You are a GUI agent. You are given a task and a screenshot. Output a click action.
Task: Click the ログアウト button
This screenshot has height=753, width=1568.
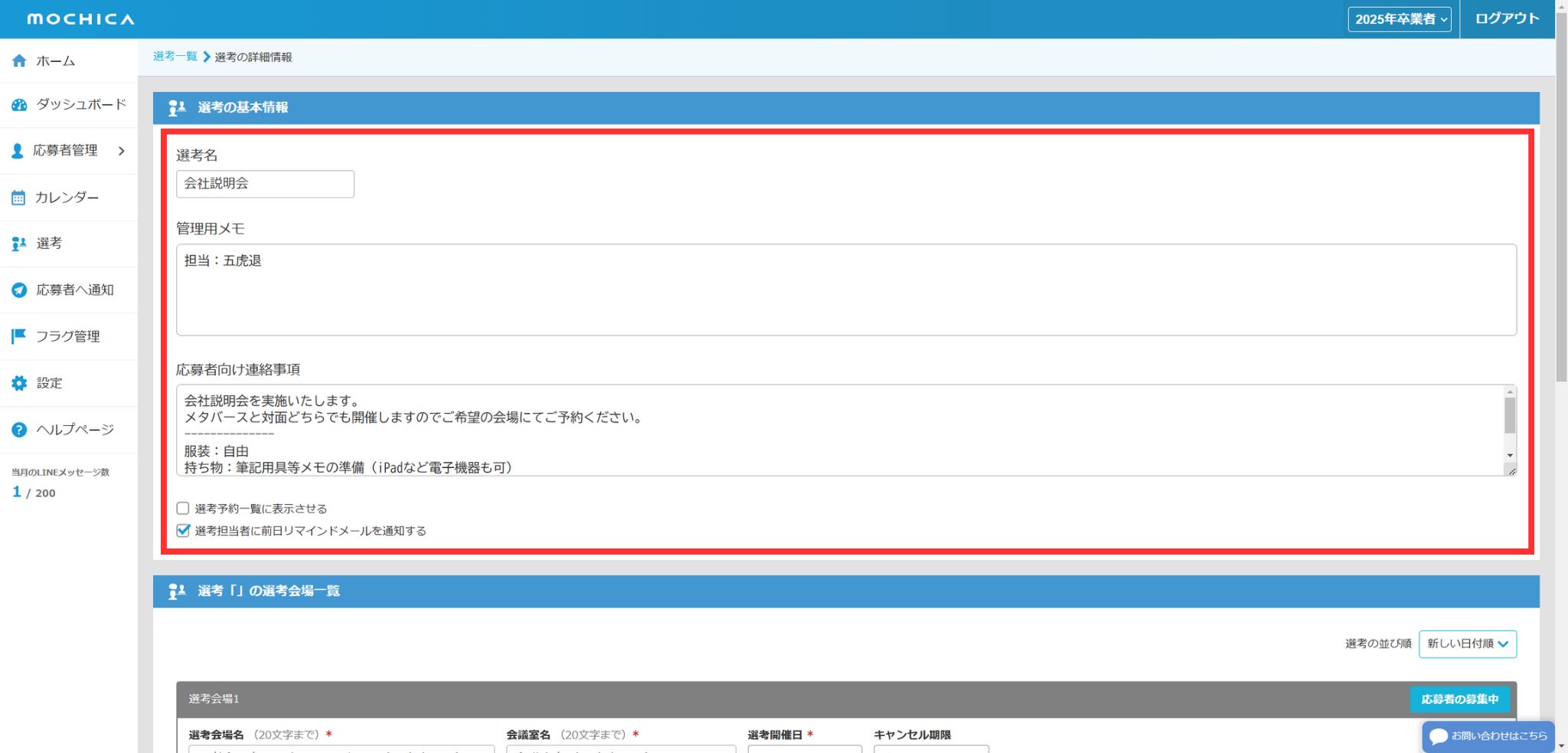coord(1506,19)
